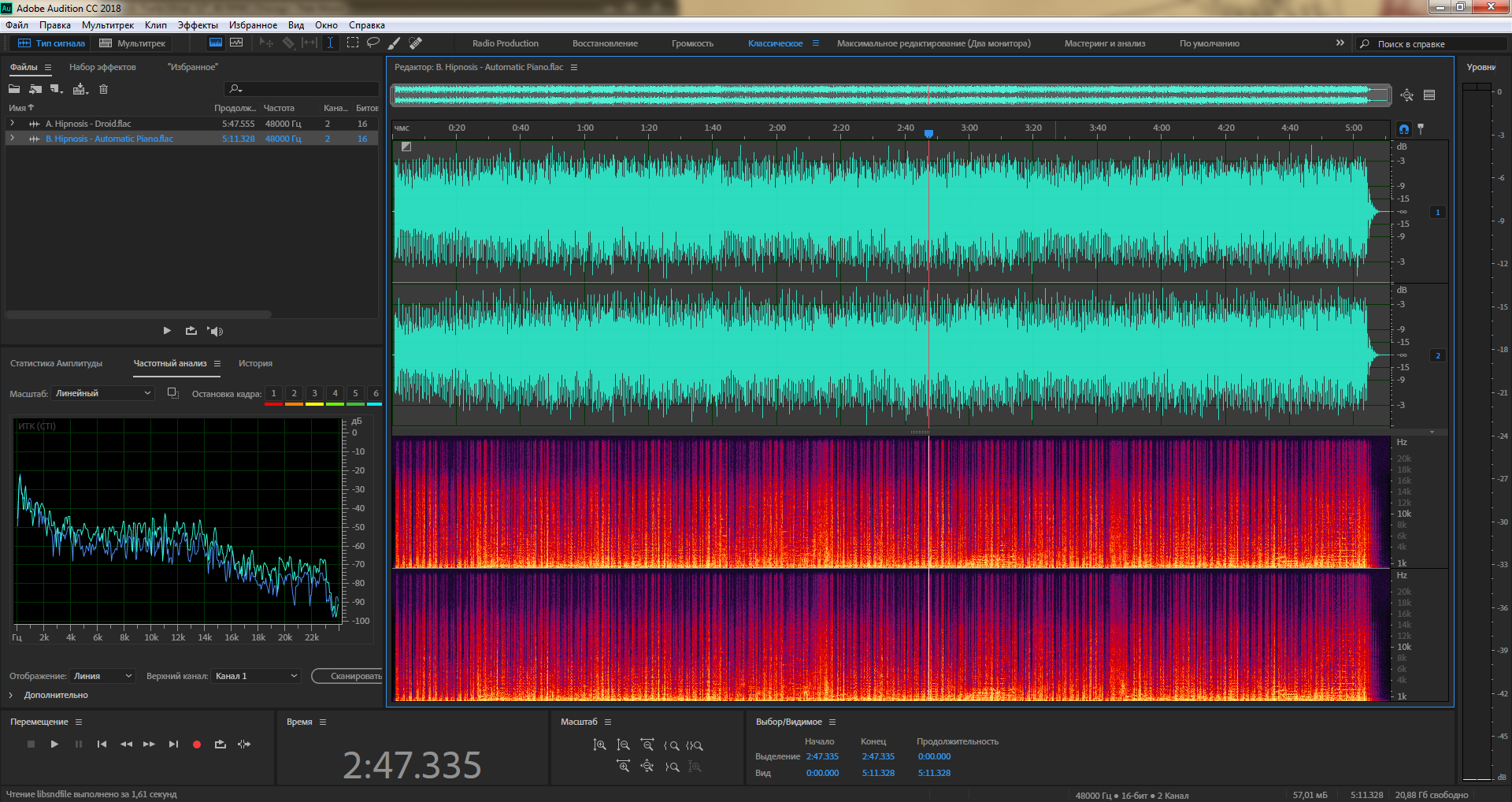The image size is (1512, 802).
Task: Expand the Дополнительно section
Action: tap(12, 695)
